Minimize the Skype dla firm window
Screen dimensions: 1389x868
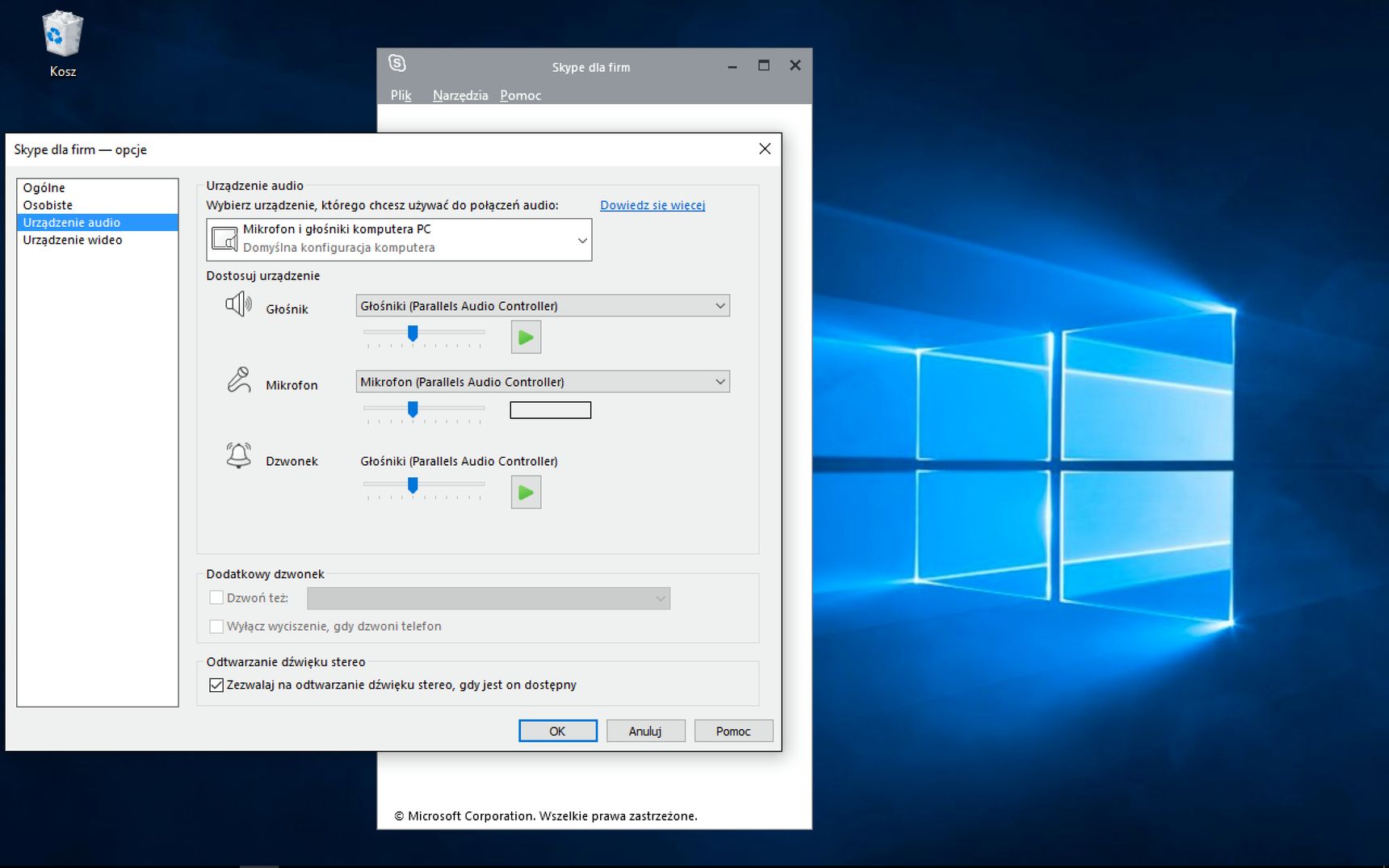pyautogui.click(x=732, y=66)
